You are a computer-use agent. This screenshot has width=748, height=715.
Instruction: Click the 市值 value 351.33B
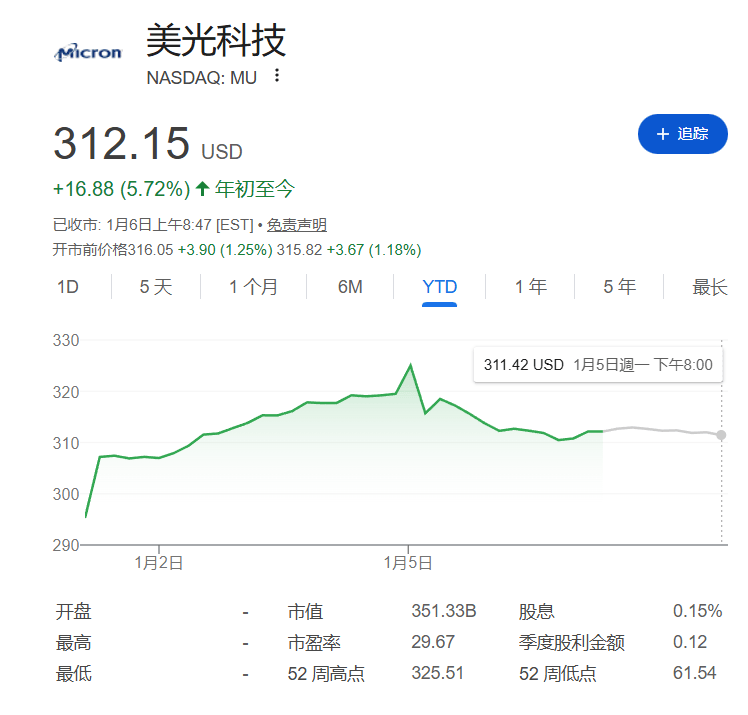tap(443, 612)
